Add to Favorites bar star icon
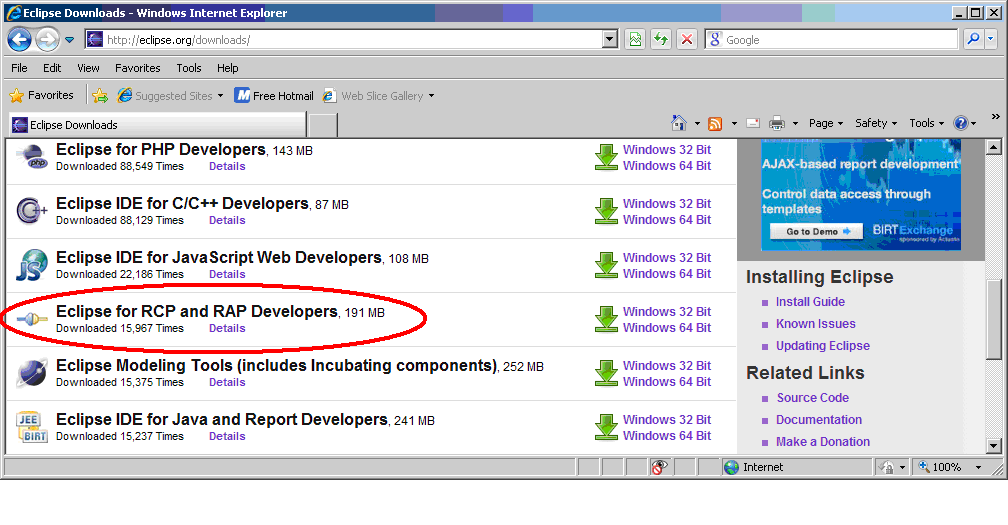This screenshot has height=525, width=1008. tap(100, 96)
